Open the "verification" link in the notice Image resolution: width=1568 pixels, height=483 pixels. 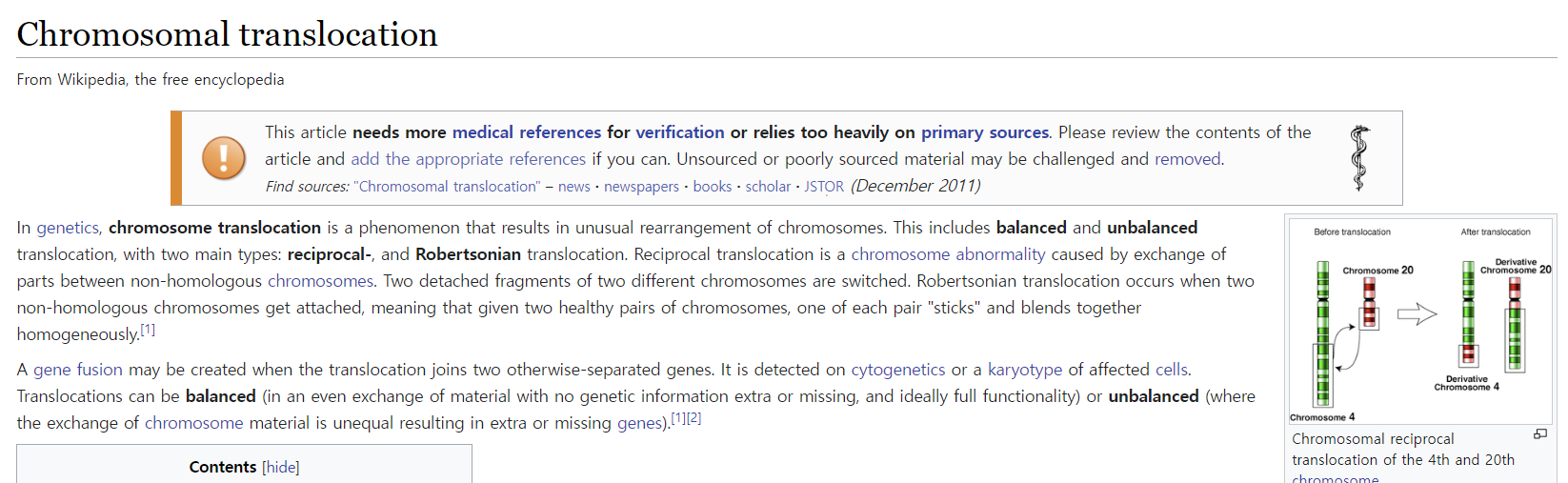679,132
